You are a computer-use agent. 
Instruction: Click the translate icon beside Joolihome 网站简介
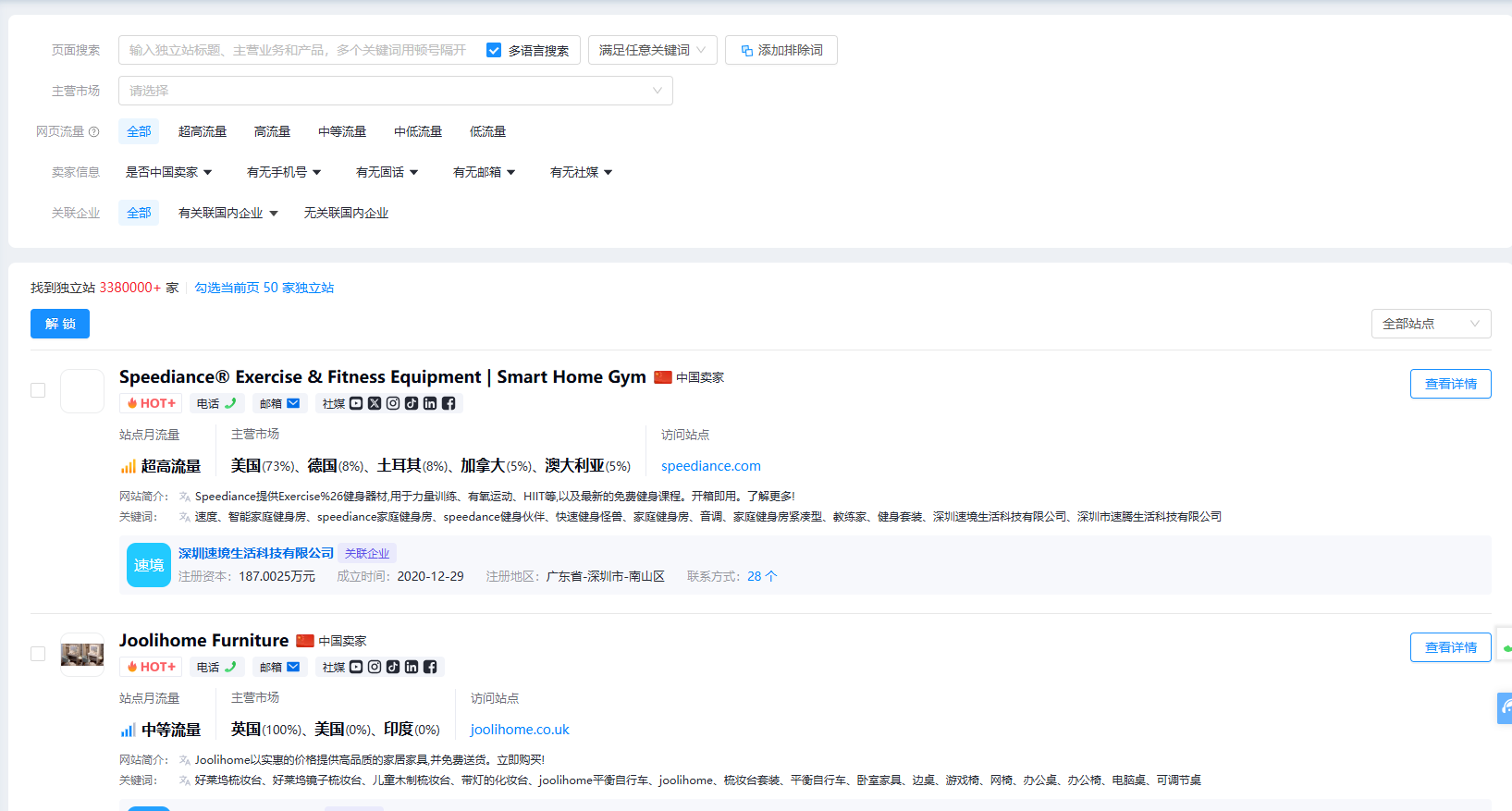[185, 760]
